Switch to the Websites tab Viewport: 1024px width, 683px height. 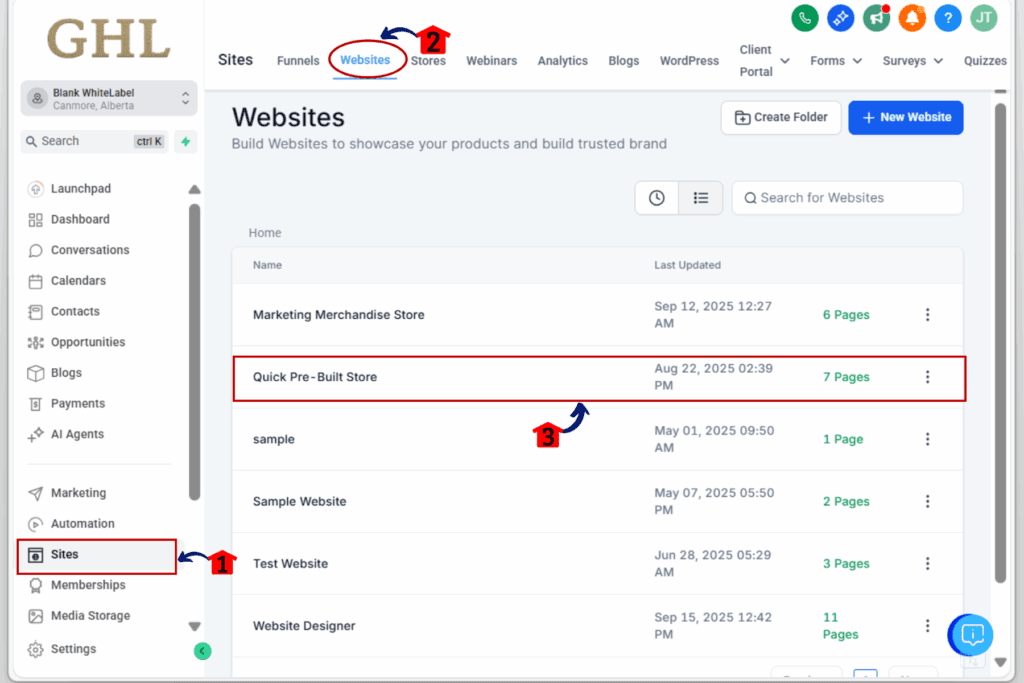pyautogui.click(x=365, y=60)
